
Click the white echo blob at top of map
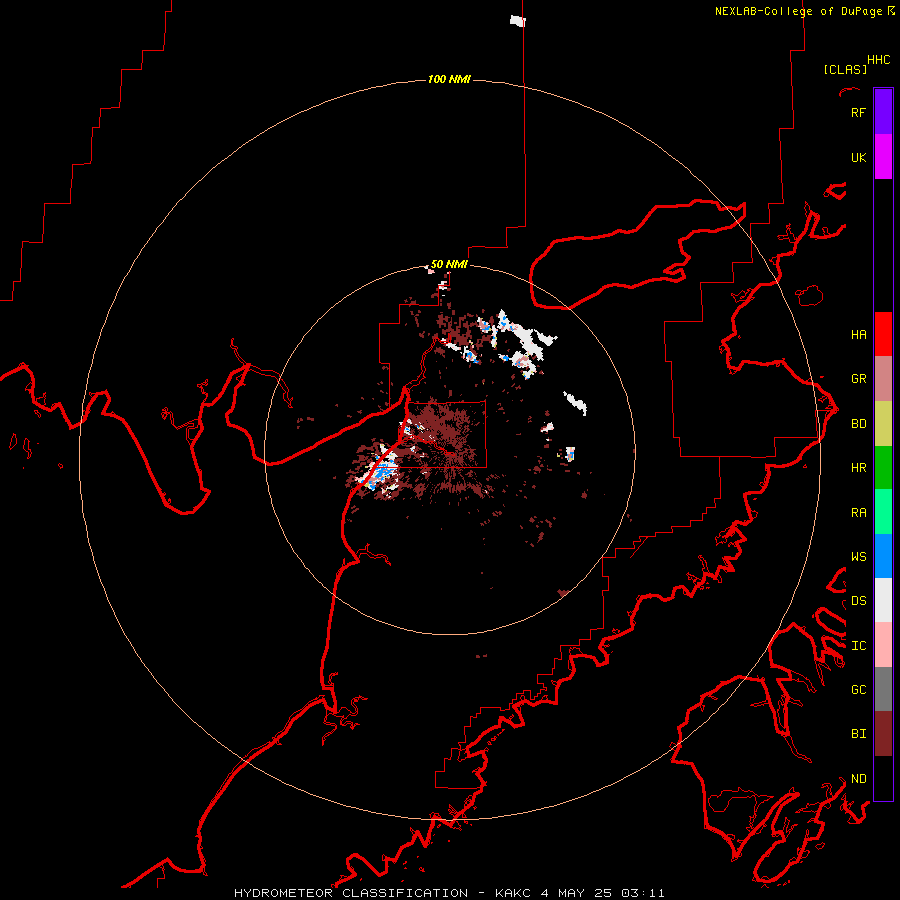518,21
